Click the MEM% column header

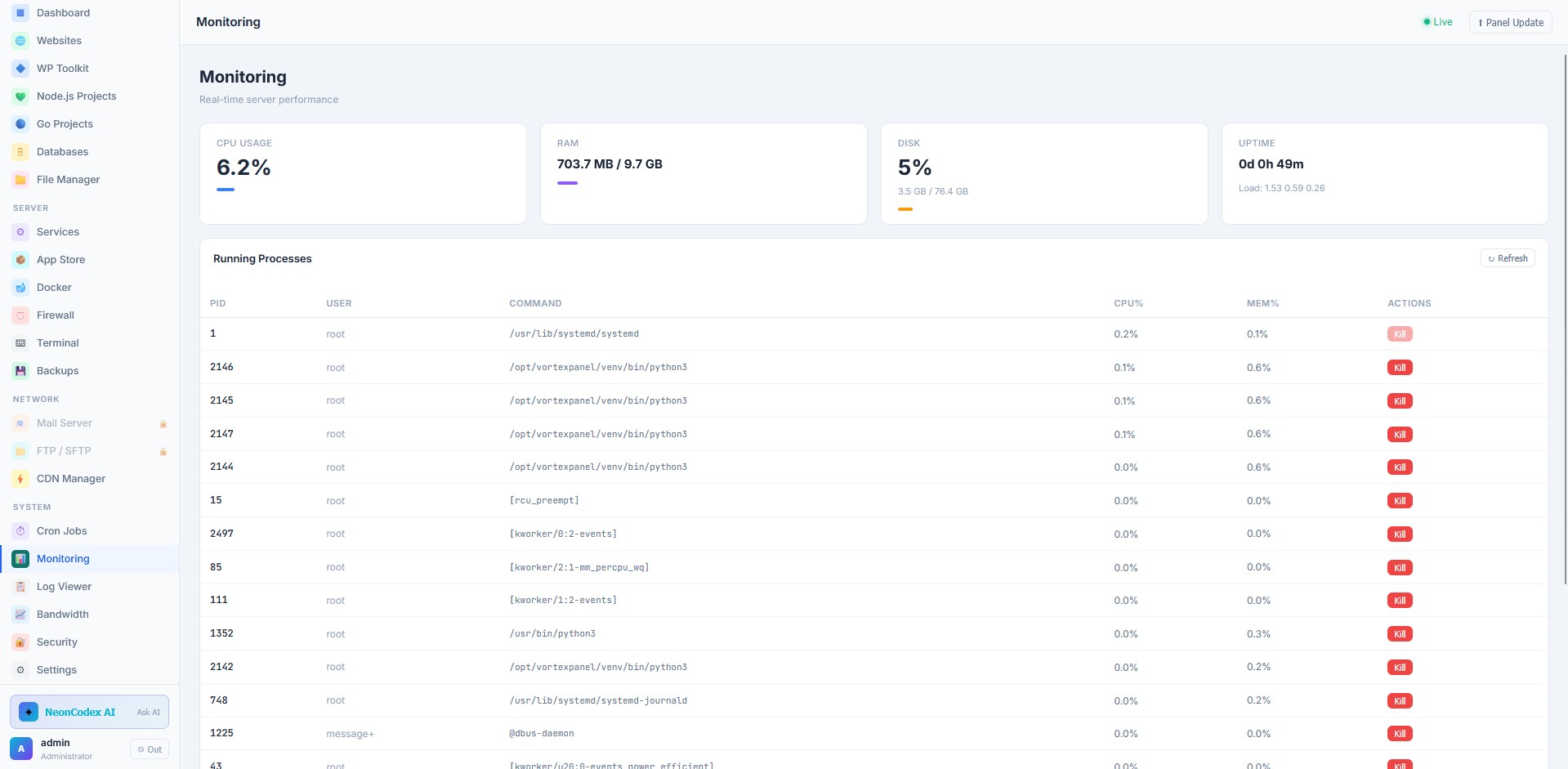[x=1262, y=303]
